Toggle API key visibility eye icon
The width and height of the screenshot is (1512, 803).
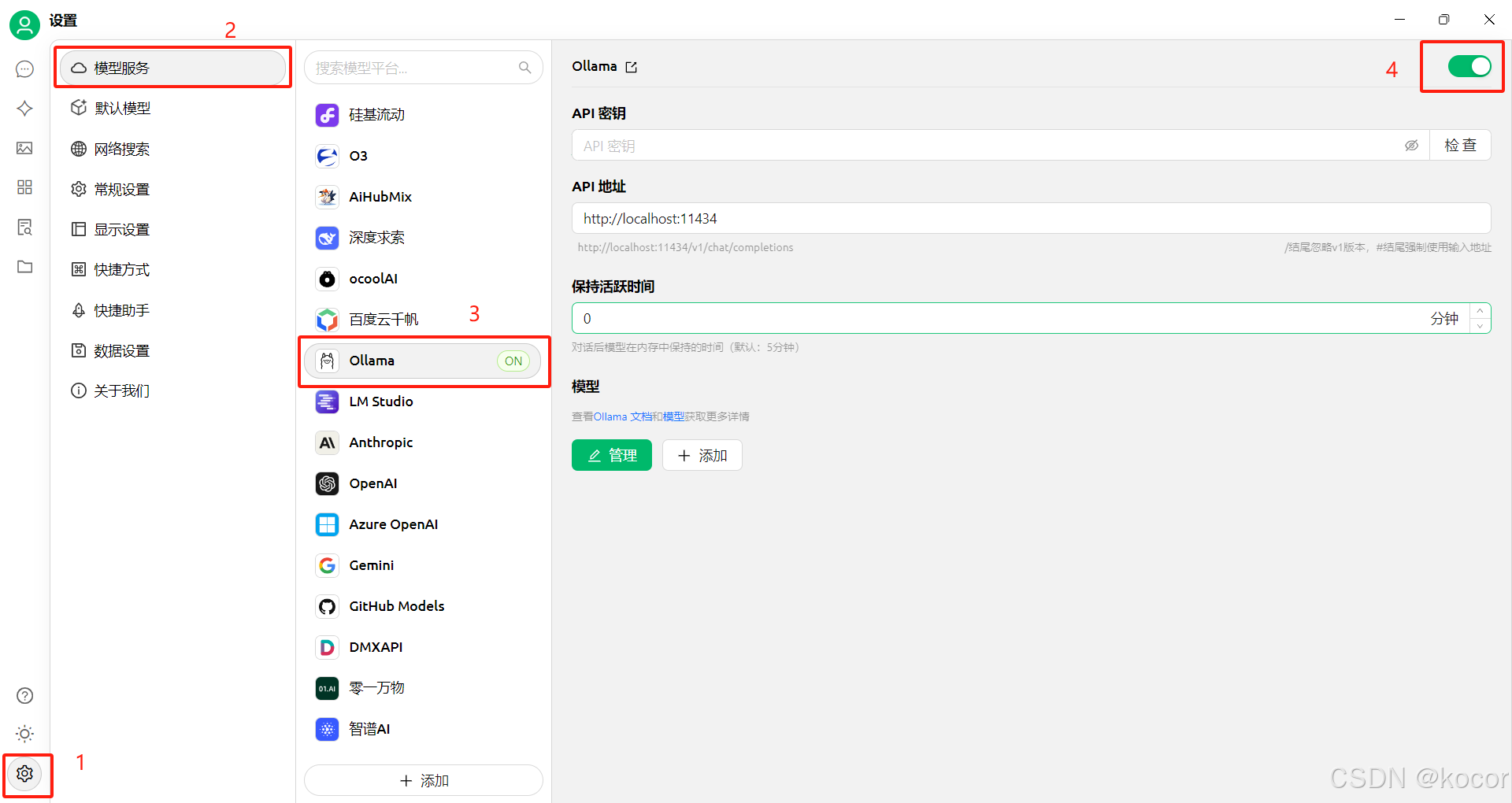[1411, 146]
